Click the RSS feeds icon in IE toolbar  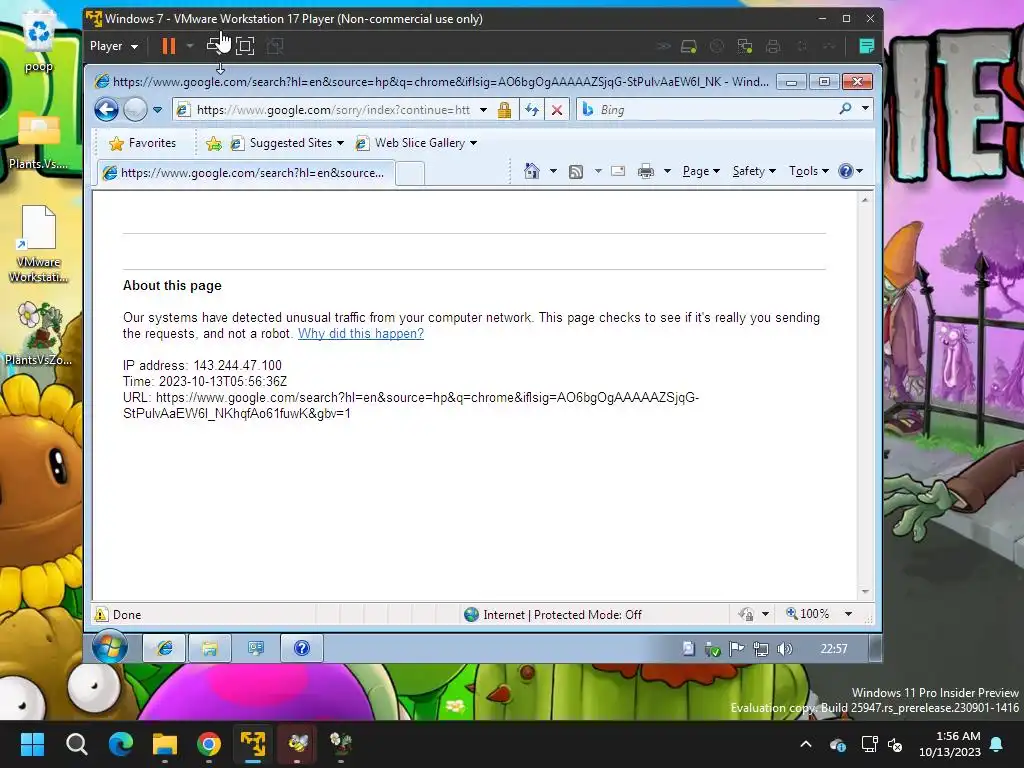point(576,172)
